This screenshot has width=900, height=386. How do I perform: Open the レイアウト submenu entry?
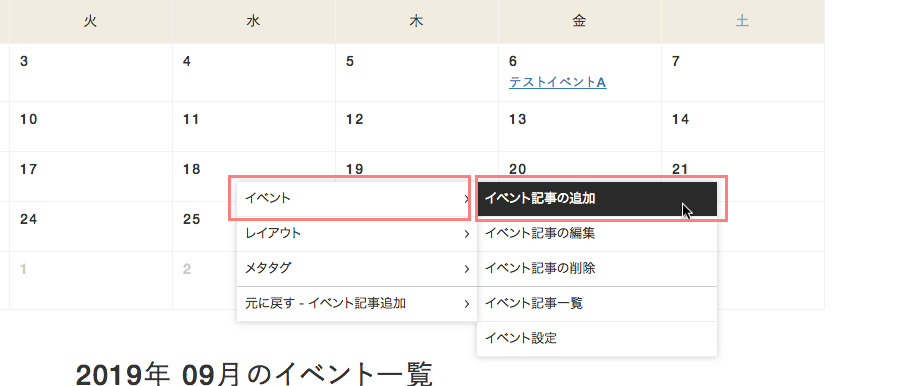356,234
